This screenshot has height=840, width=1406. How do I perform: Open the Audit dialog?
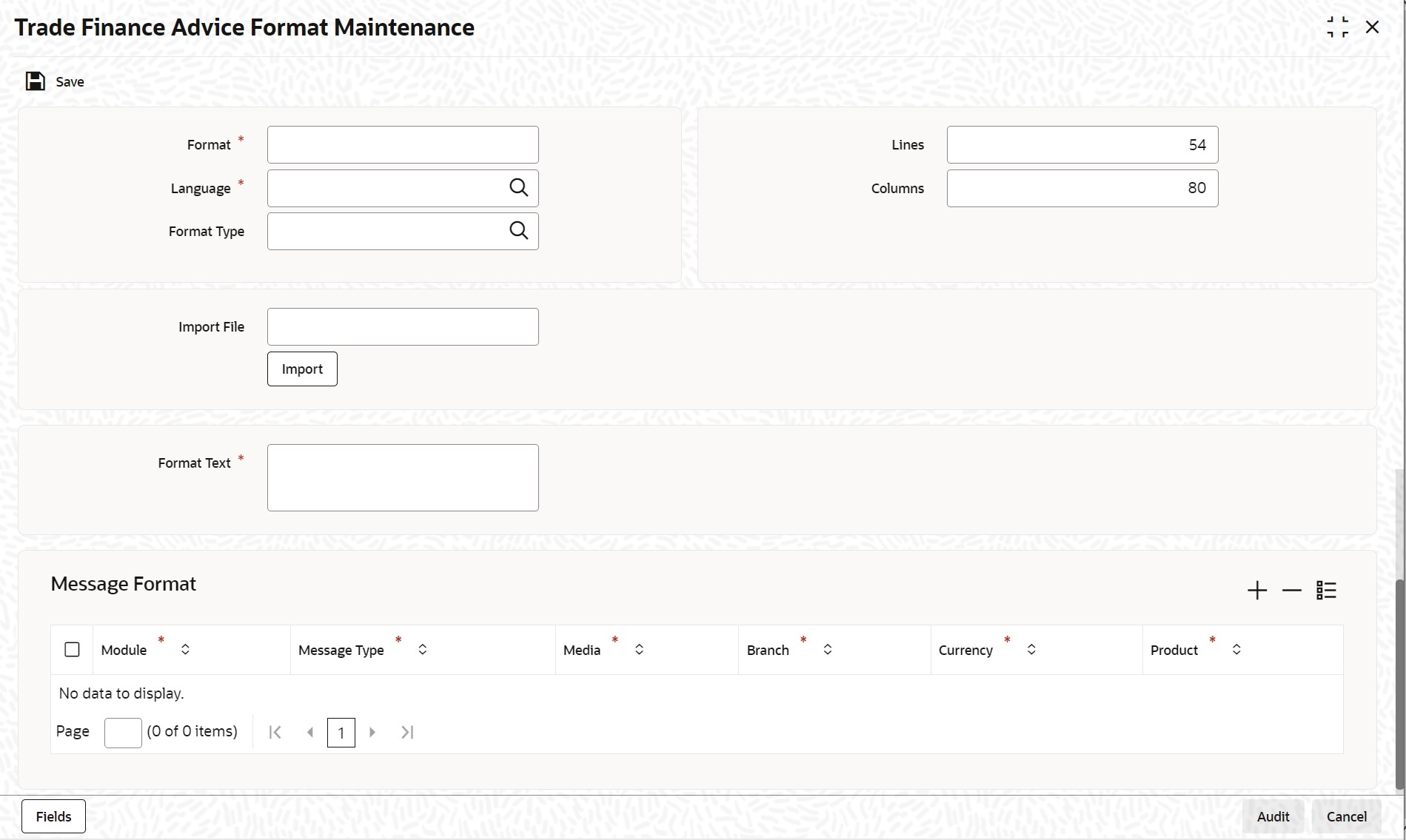(x=1273, y=816)
